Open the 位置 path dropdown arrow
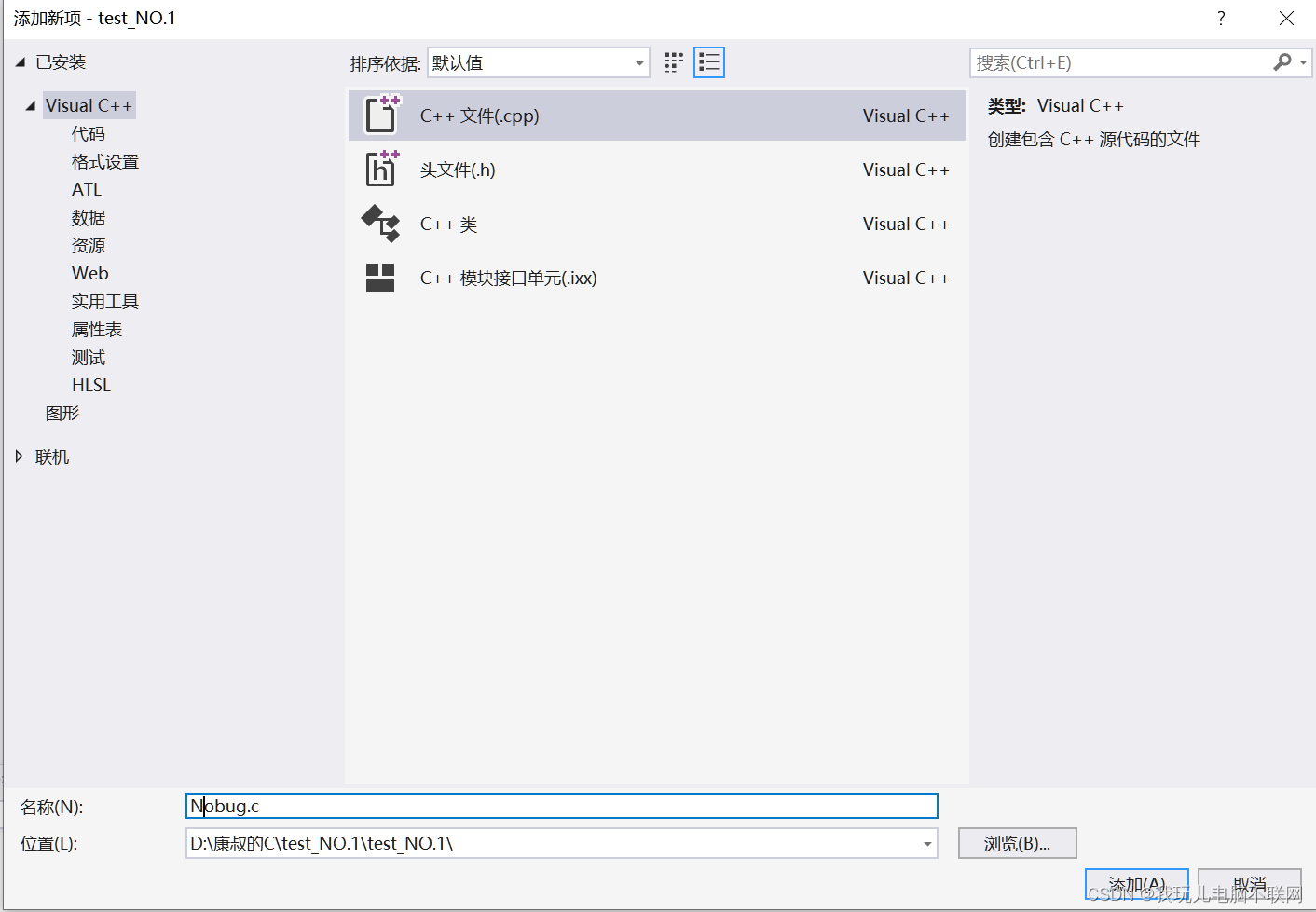This screenshot has width=1316, height=912. point(927,844)
